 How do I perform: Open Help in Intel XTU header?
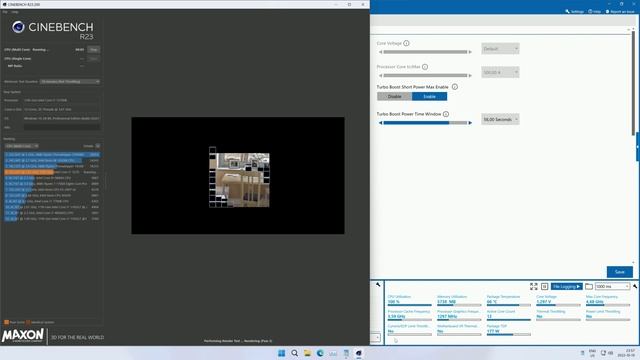coord(595,11)
